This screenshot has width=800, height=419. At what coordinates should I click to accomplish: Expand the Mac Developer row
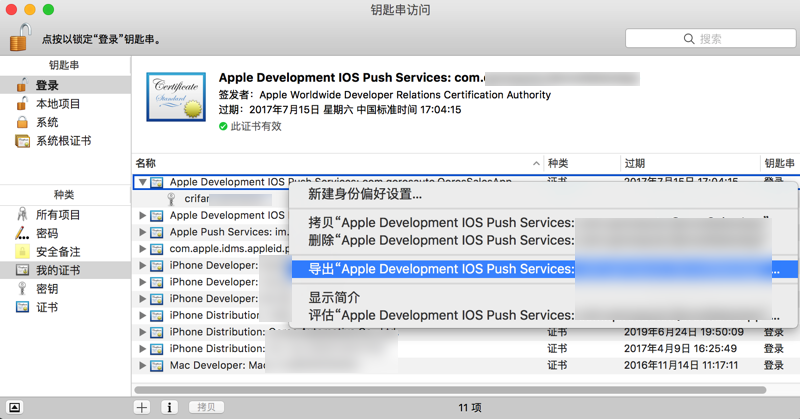tap(143, 365)
